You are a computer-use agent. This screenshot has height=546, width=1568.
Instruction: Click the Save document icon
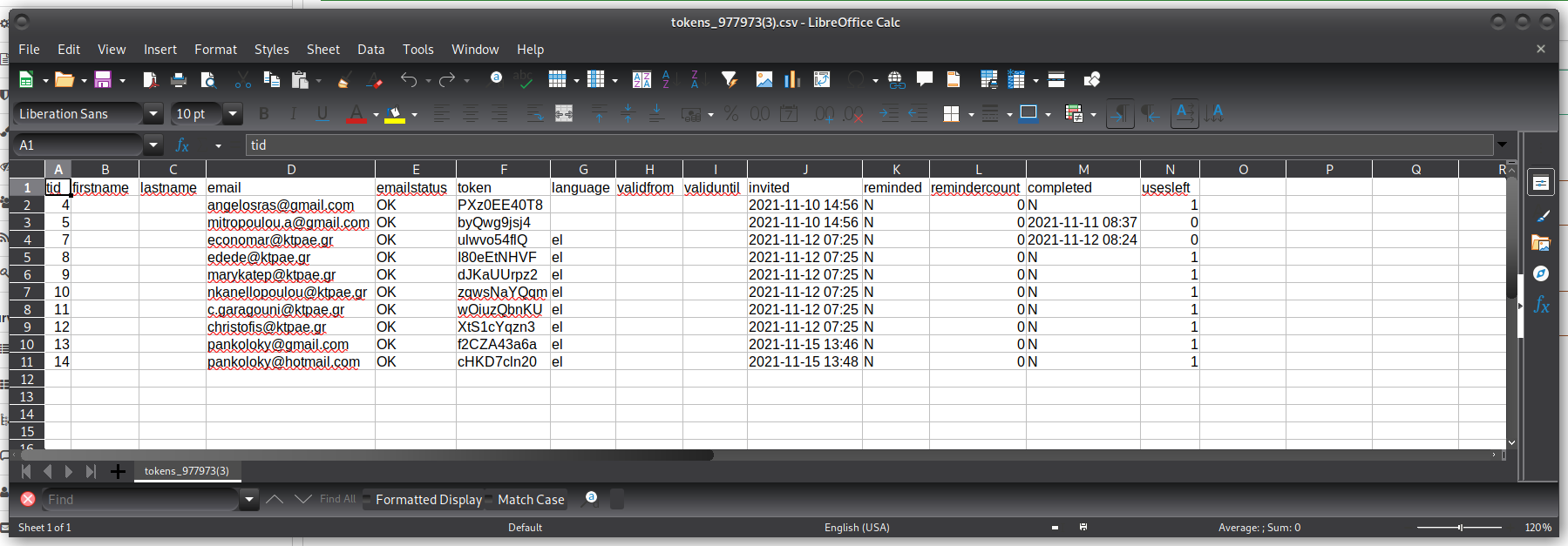[x=103, y=80]
